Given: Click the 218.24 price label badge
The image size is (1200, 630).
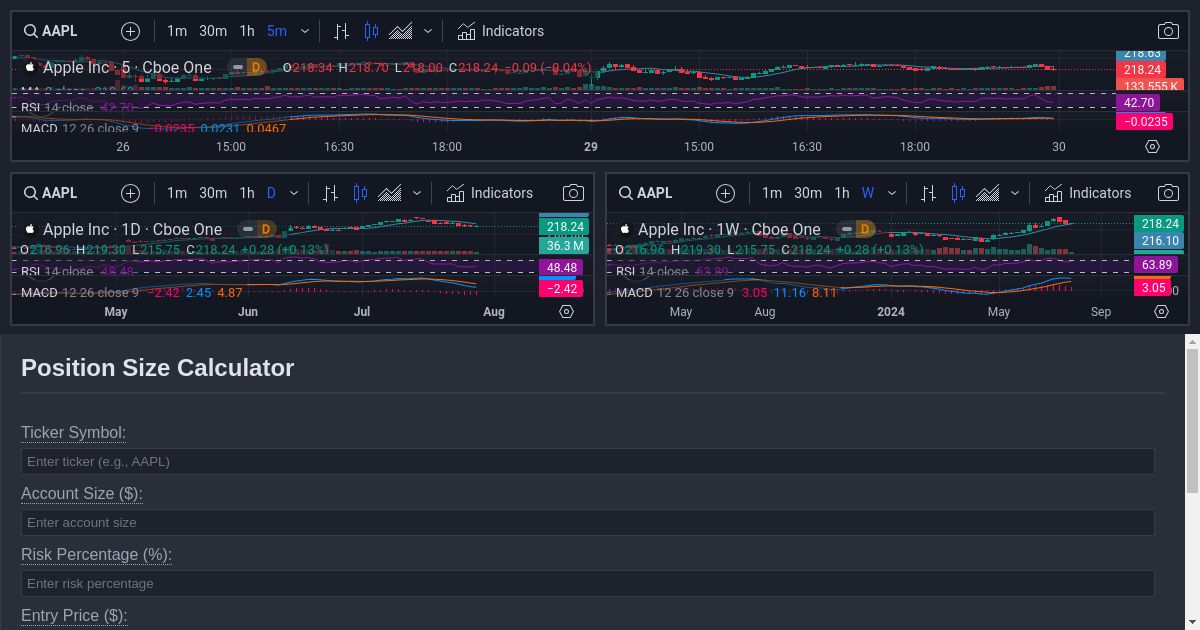Looking at the screenshot, I should [x=1140, y=71].
